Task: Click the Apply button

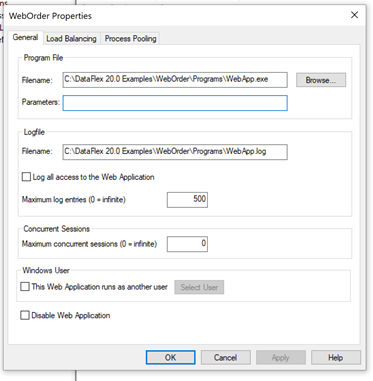Action: pos(281,358)
